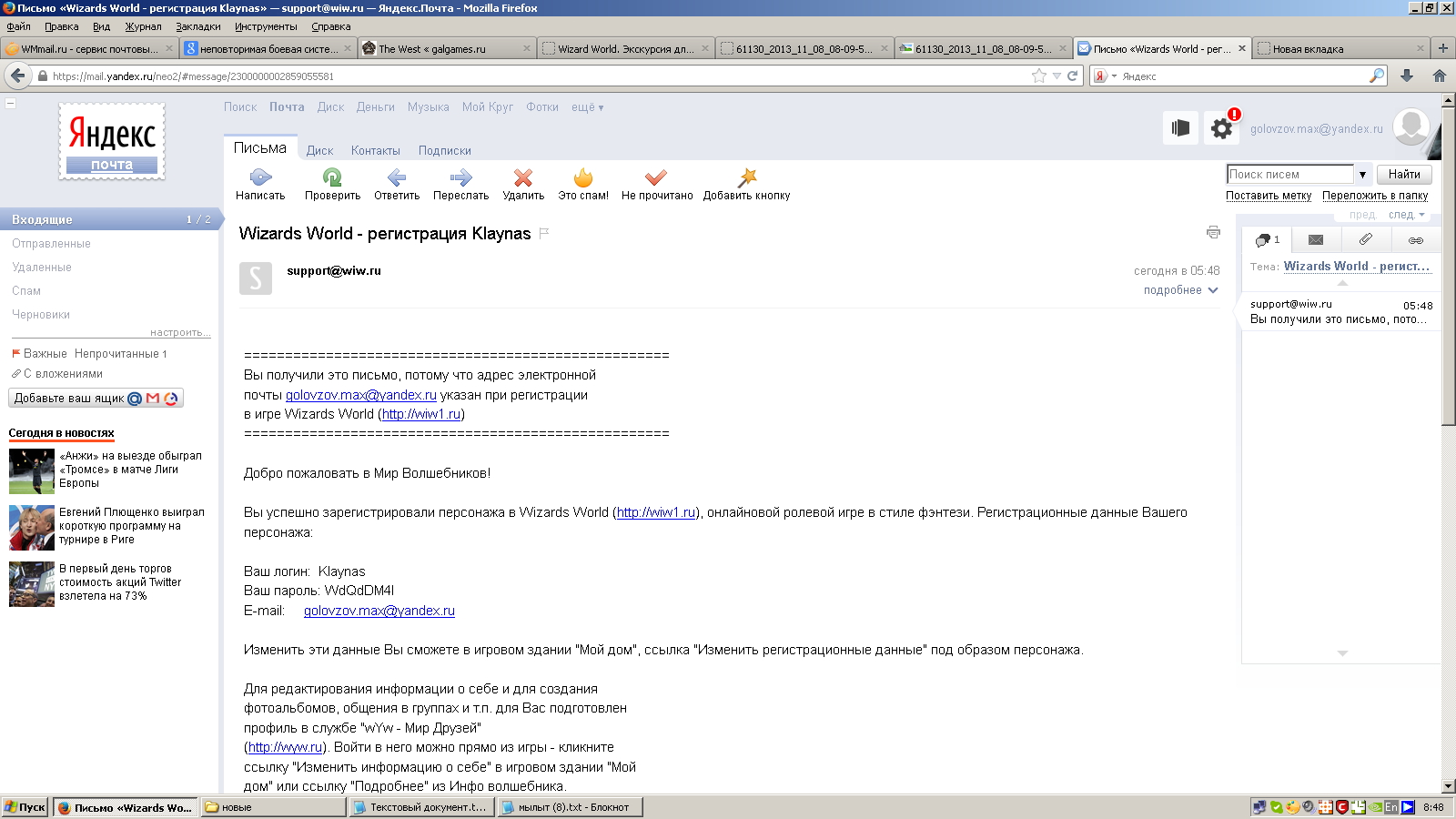Open a new tab with the plus button

point(1442,48)
